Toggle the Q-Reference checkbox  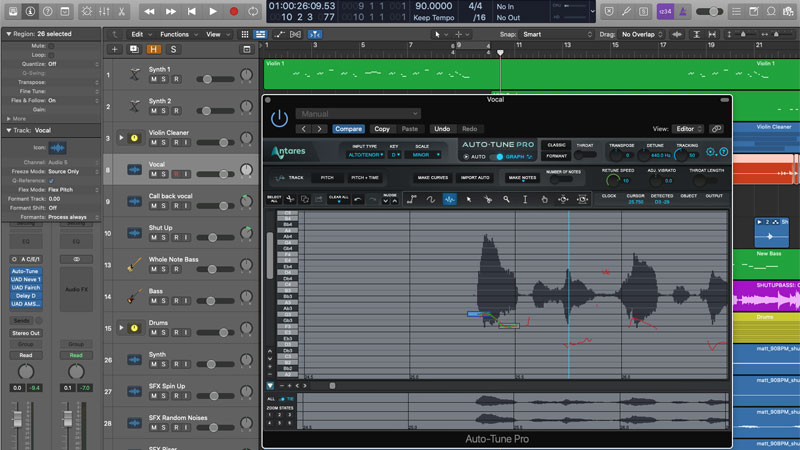pyautogui.click(x=50, y=178)
